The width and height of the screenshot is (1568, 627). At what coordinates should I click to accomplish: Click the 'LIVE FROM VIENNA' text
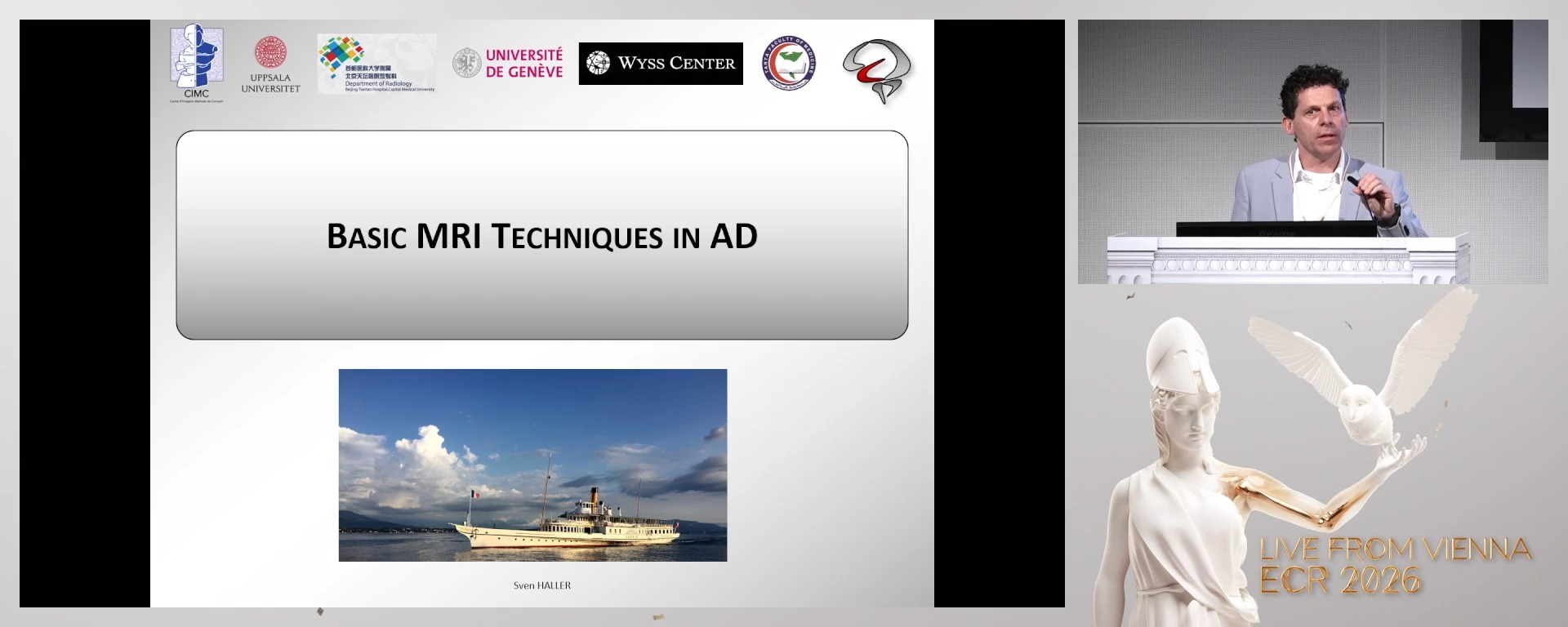[1395, 549]
